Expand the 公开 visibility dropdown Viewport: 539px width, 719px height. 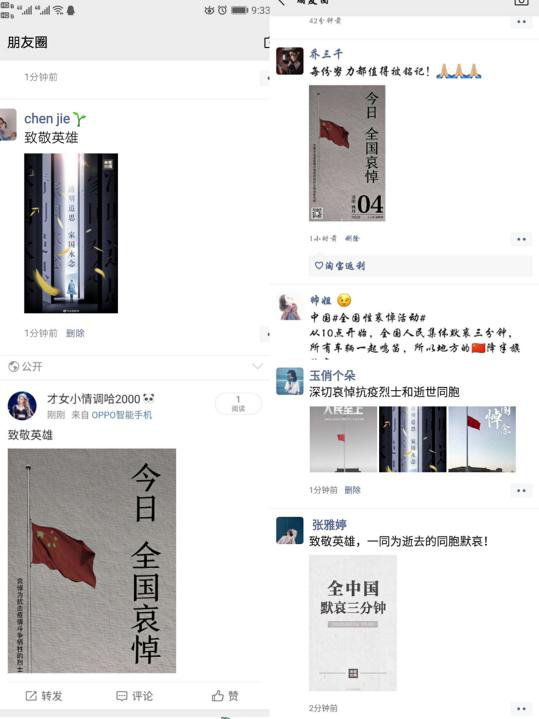click(258, 366)
